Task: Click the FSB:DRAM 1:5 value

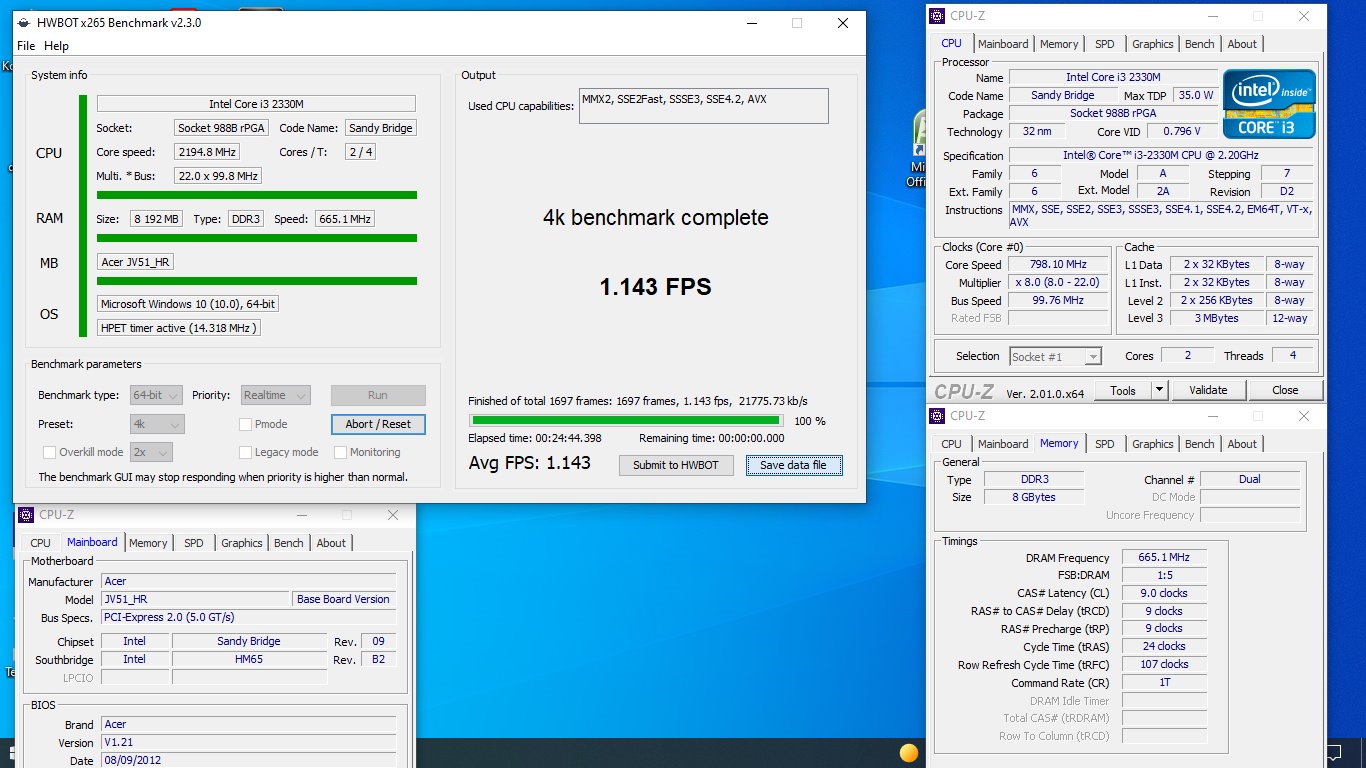Action: (1163, 575)
